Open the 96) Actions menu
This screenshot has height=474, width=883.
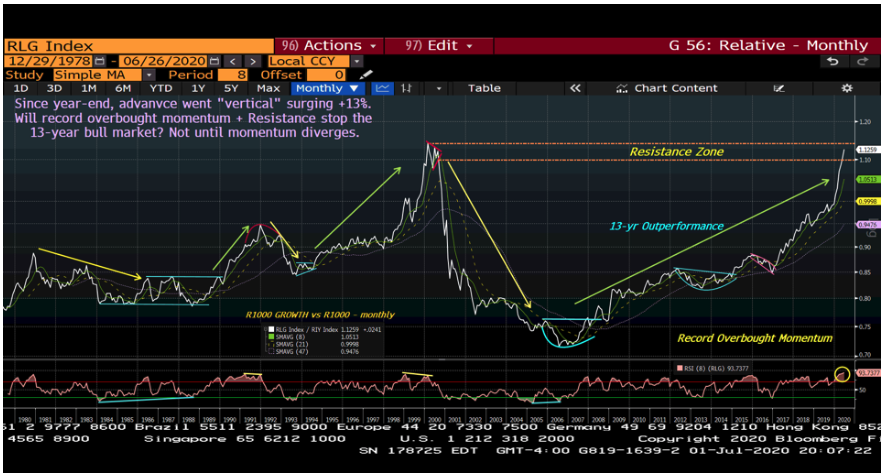click(x=329, y=46)
